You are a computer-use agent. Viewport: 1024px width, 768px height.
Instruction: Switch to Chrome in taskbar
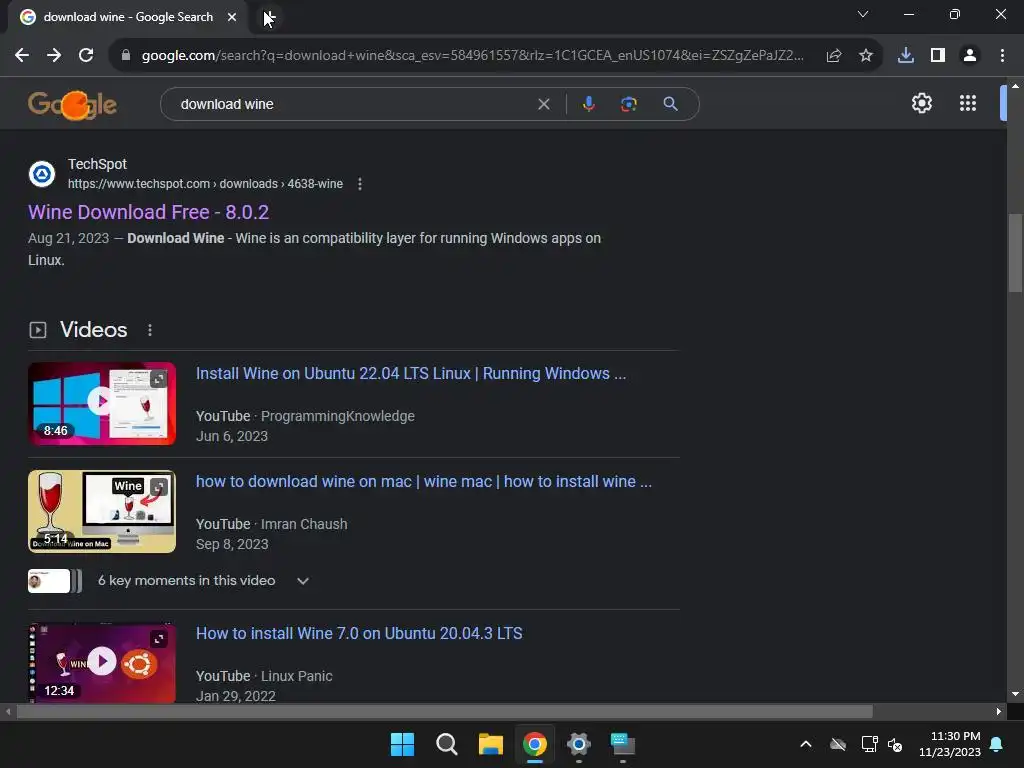pyautogui.click(x=535, y=744)
